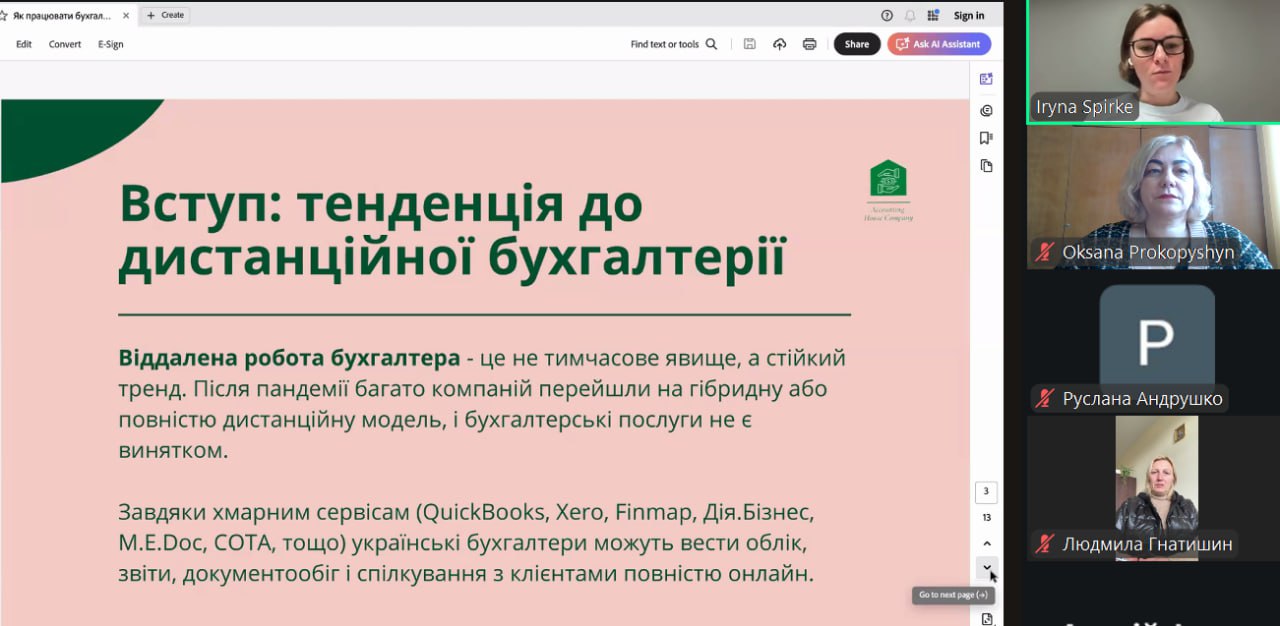Click the print icon in the toolbar
1280x626 pixels.
point(809,44)
